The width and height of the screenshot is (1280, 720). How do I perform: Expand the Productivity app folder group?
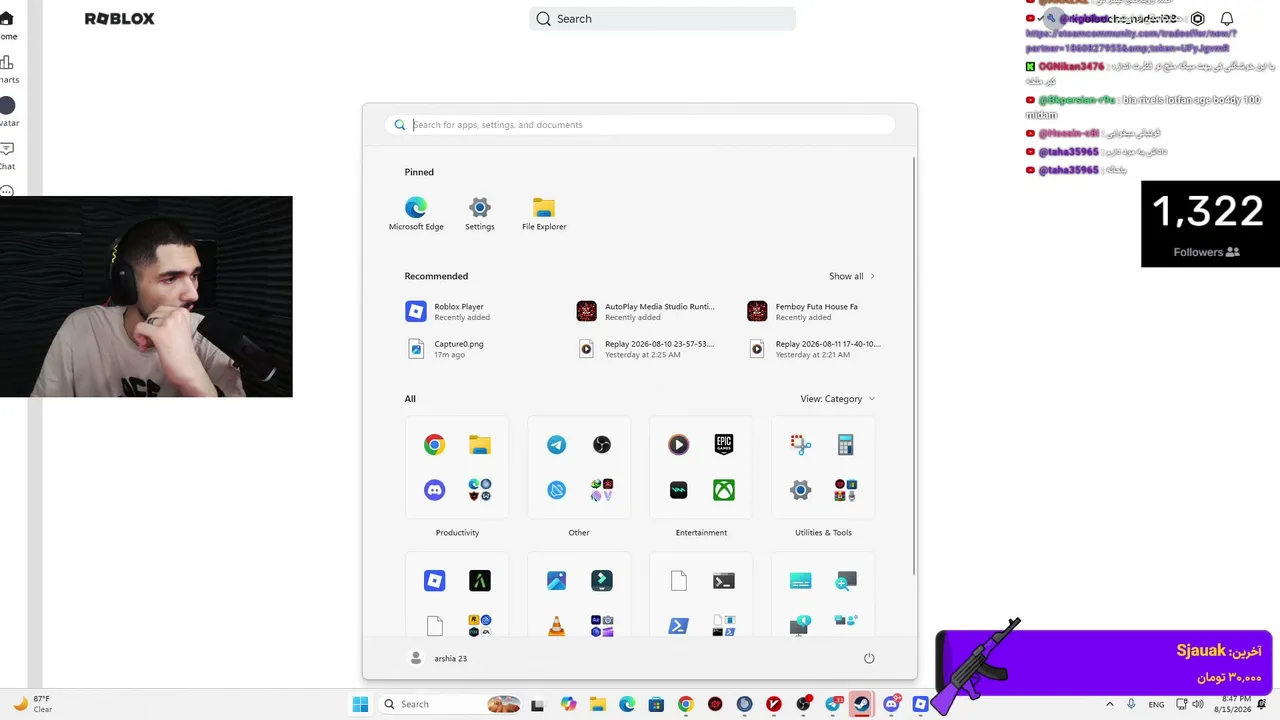[x=480, y=490]
